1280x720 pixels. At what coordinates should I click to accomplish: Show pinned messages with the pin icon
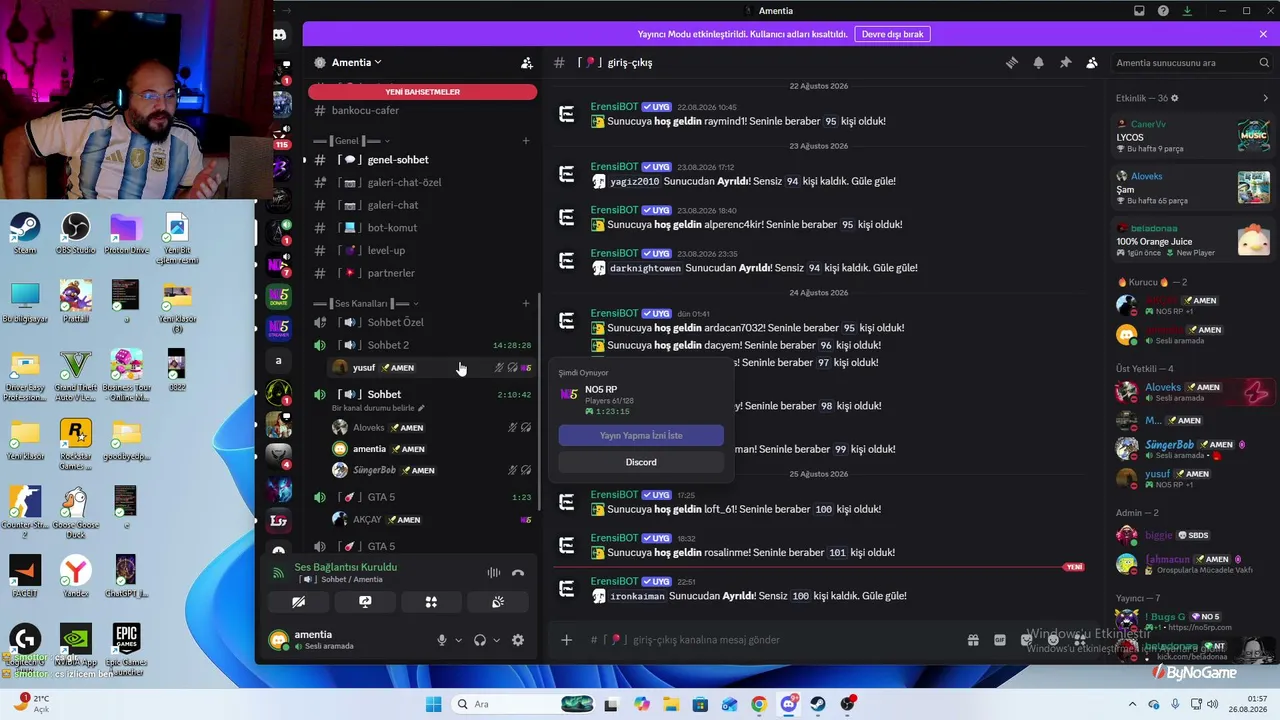click(x=1065, y=62)
